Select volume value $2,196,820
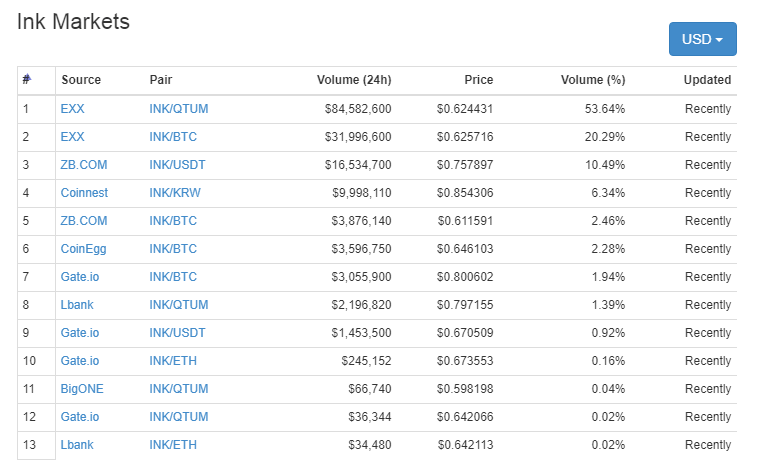This screenshot has width=757, height=471. [x=361, y=305]
